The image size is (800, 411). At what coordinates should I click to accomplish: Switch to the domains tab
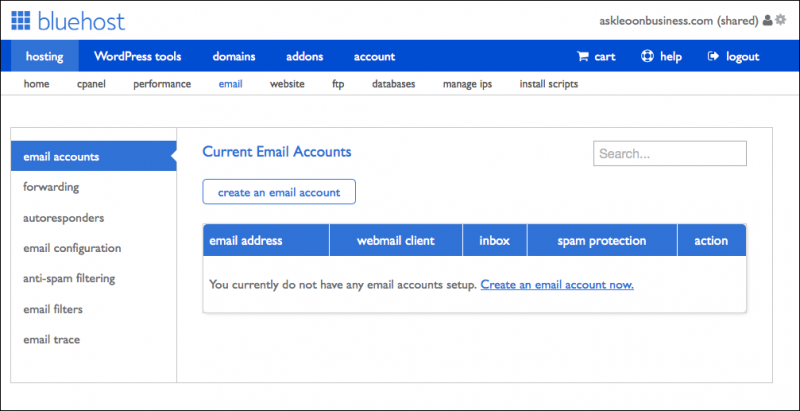click(x=234, y=56)
